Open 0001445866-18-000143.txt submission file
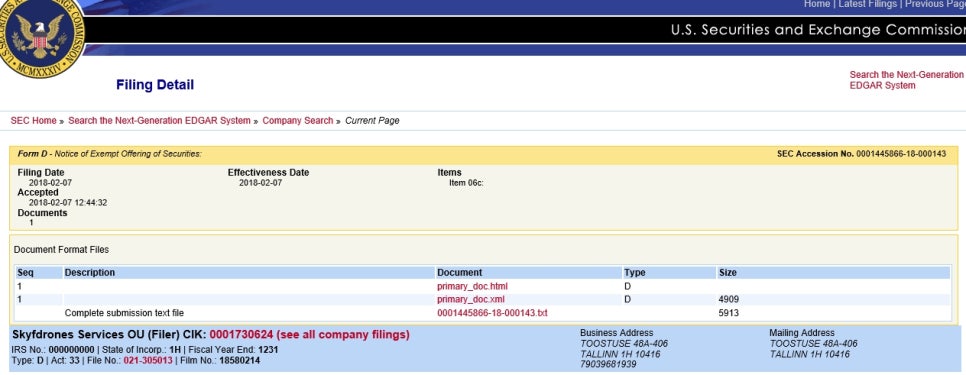This screenshot has height=375, width=966. pyautogui.click(x=492, y=313)
